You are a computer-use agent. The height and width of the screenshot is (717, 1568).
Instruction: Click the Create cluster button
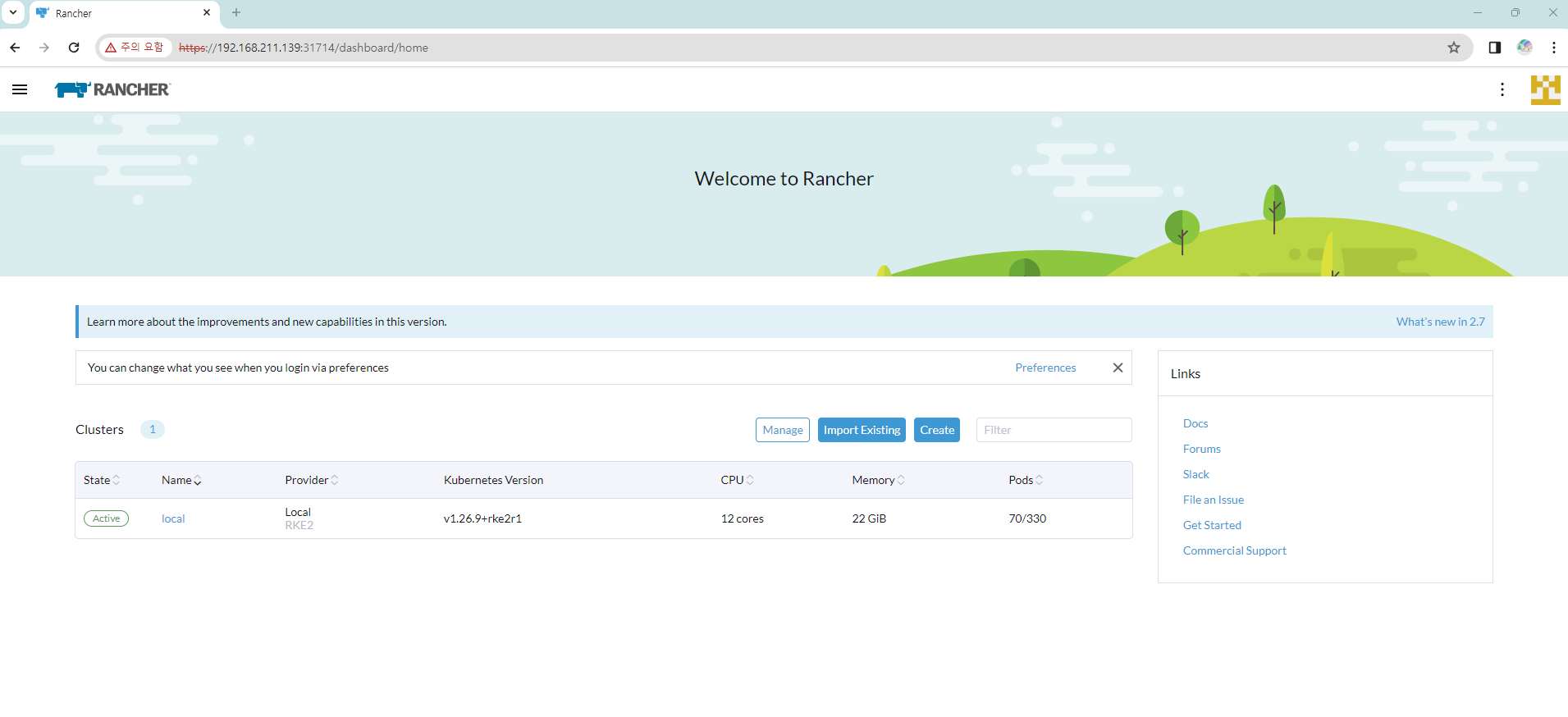(937, 430)
